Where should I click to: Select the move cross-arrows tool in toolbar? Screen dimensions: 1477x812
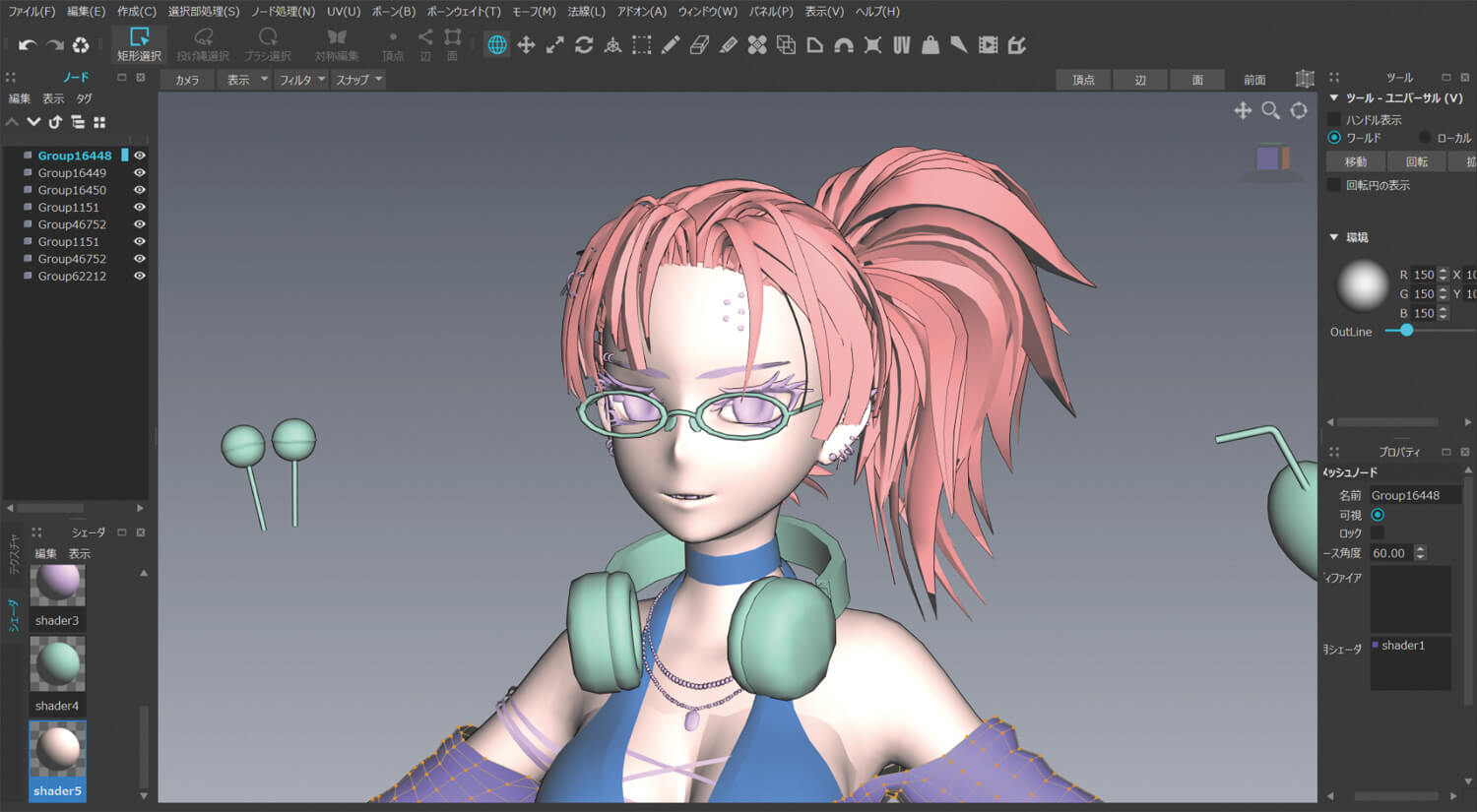click(527, 44)
